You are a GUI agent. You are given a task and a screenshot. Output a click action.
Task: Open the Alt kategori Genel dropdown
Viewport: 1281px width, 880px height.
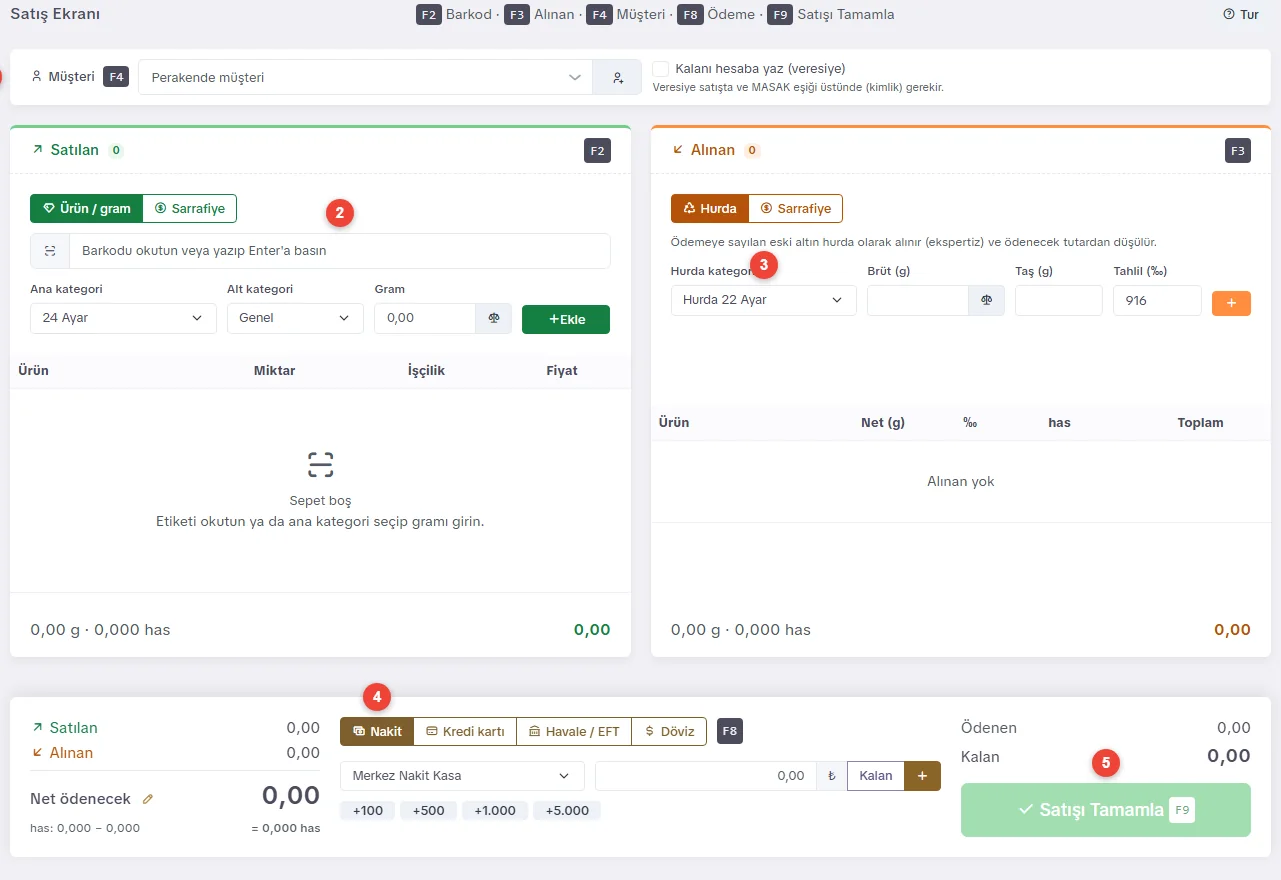click(x=295, y=318)
